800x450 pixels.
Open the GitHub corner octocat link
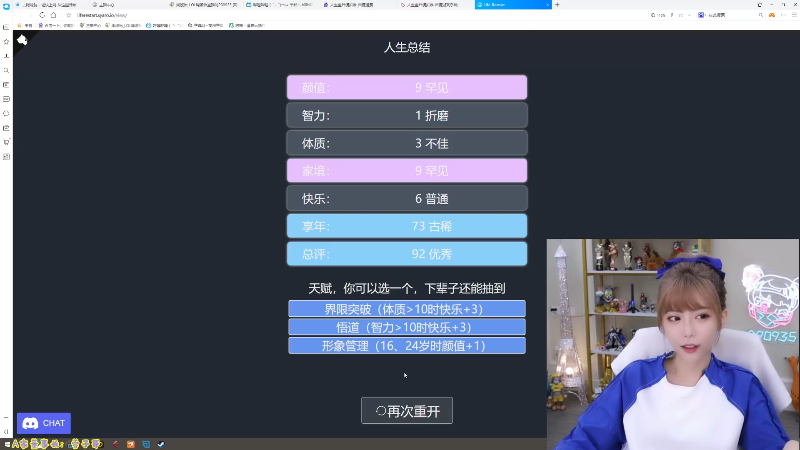click(x=22, y=40)
